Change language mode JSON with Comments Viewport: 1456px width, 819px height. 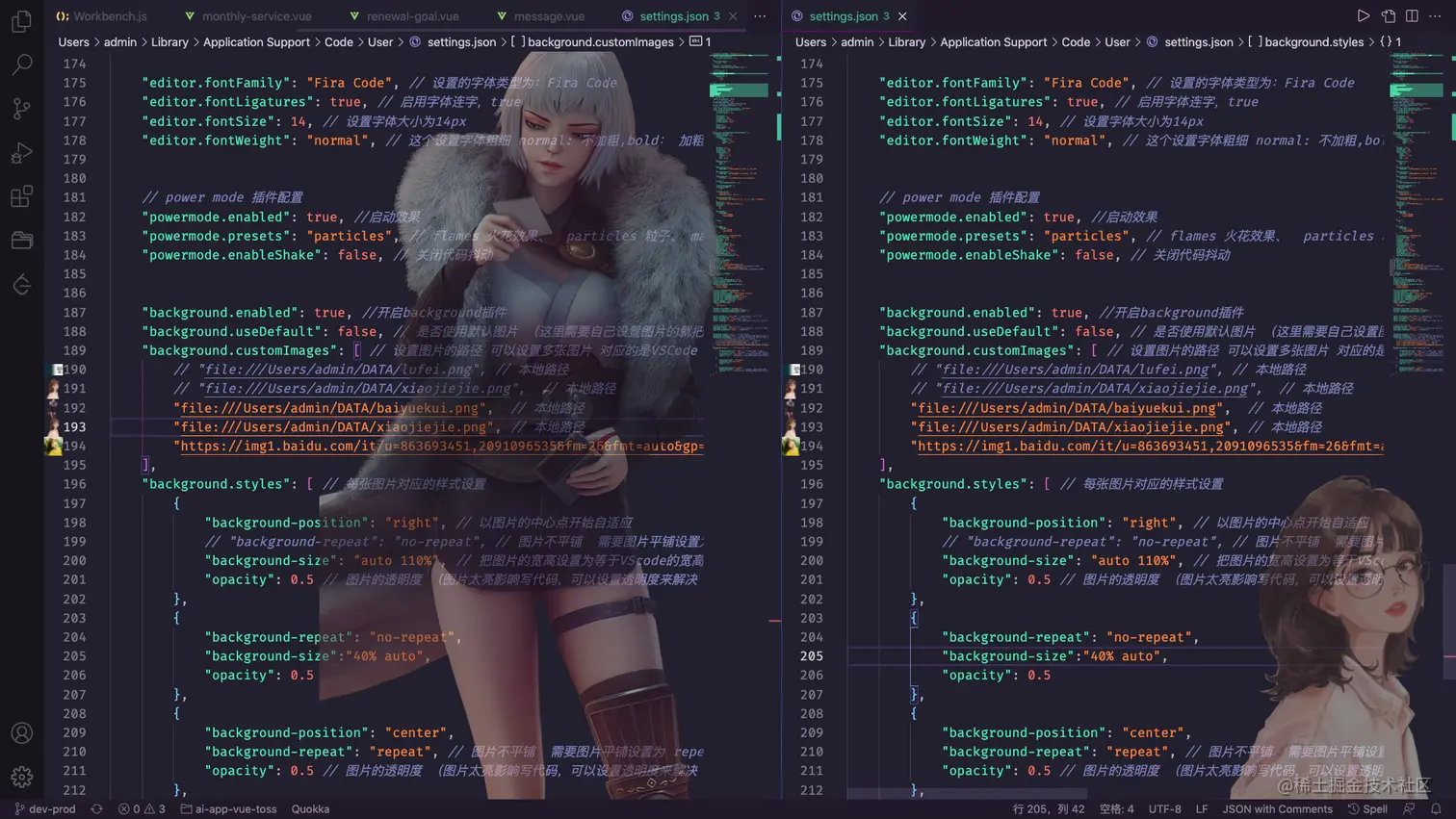(1277, 809)
